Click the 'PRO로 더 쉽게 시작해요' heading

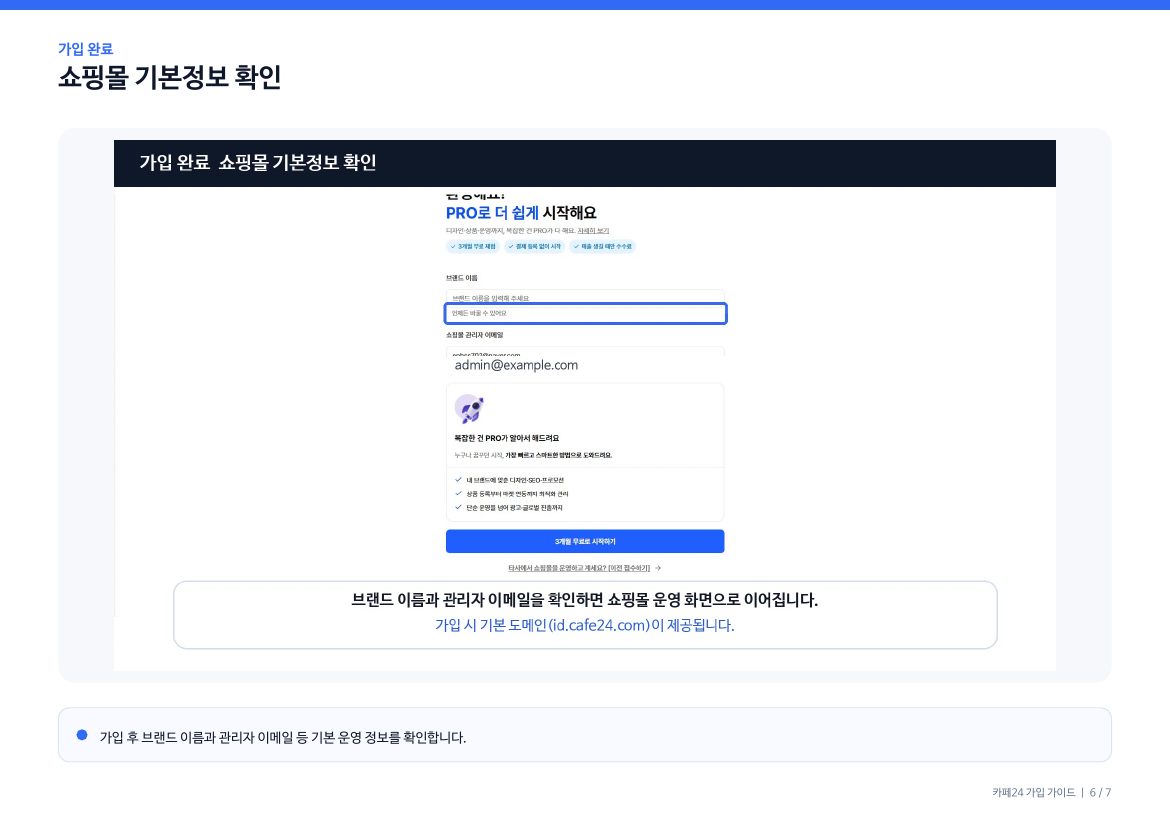pos(521,213)
